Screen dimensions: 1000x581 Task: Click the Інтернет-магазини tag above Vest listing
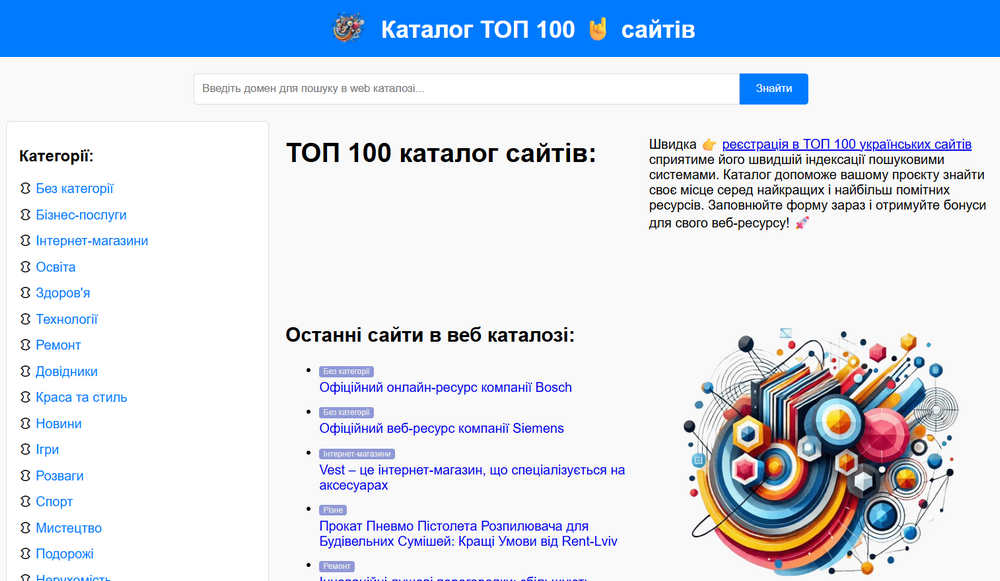click(357, 453)
